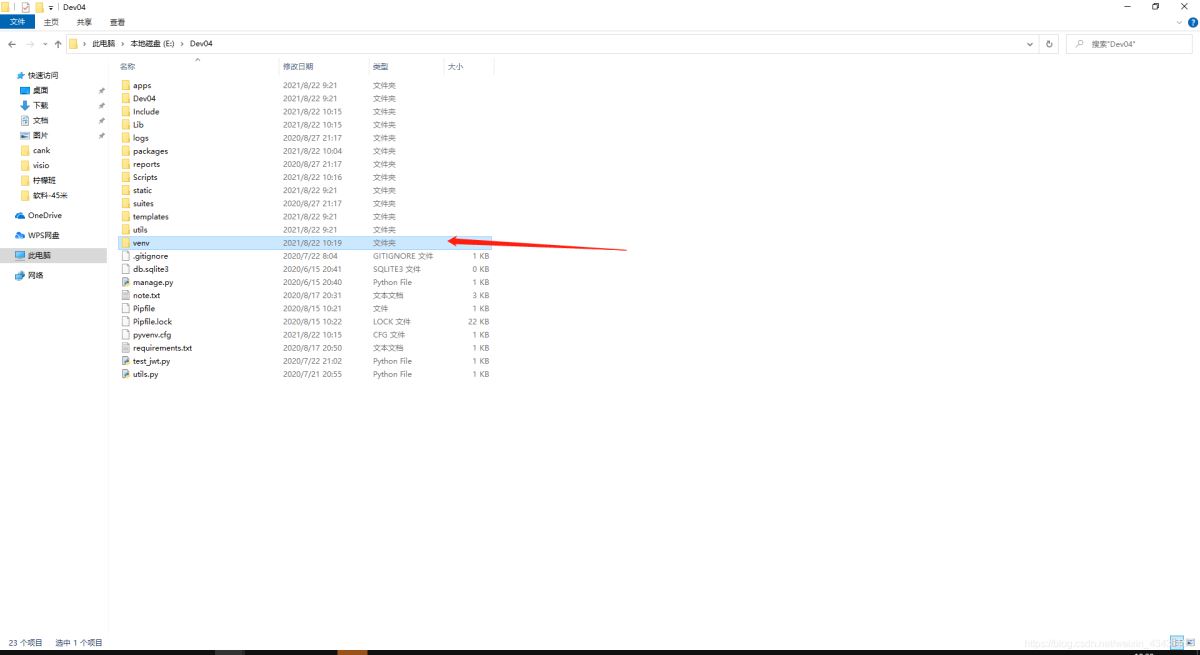Select the Lib folder icon
This screenshot has height=655, width=1200.
125,125
